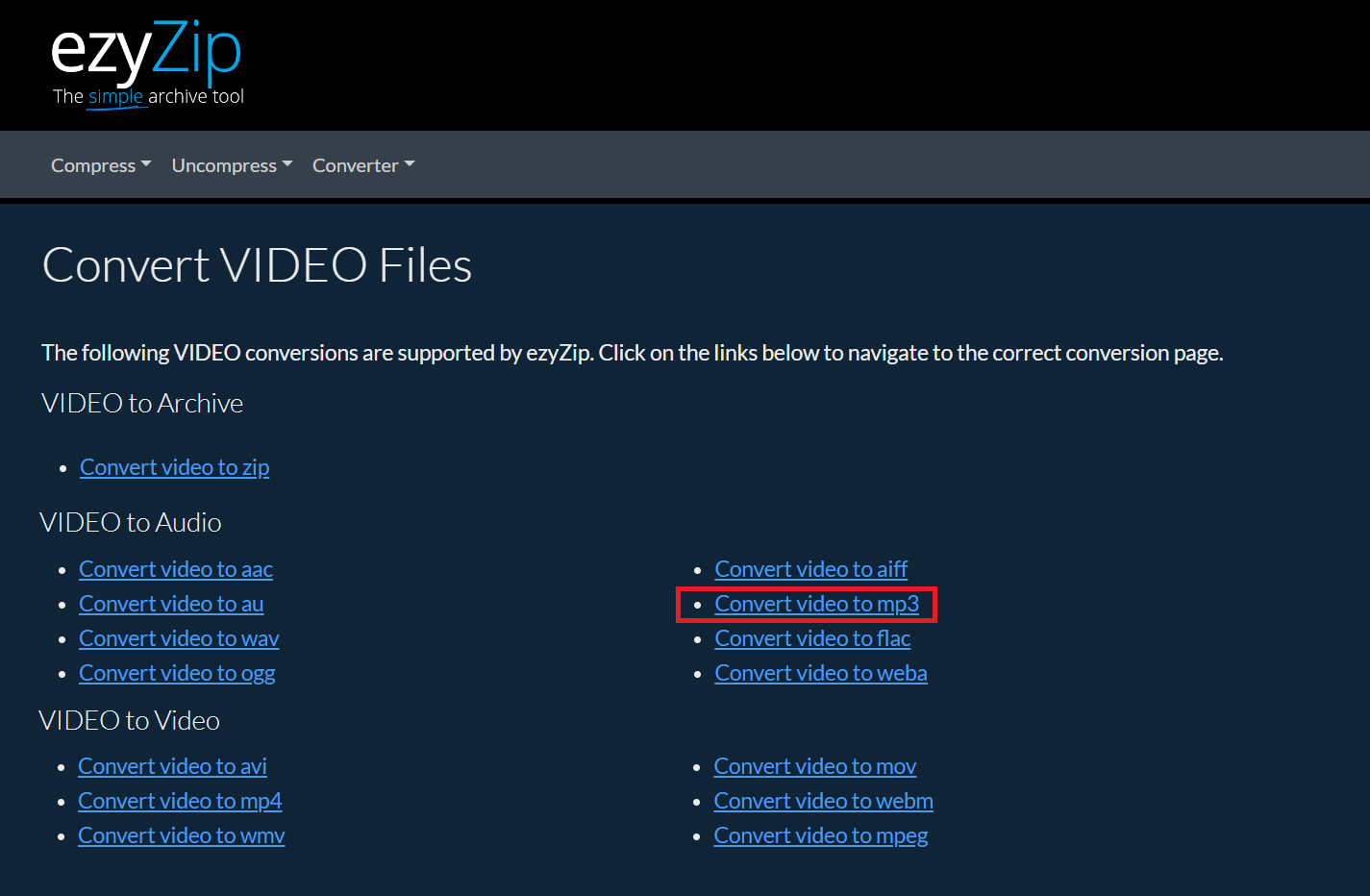Open the Compress dropdown menu
Screen dimensions: 1370x896
(101, 165)
